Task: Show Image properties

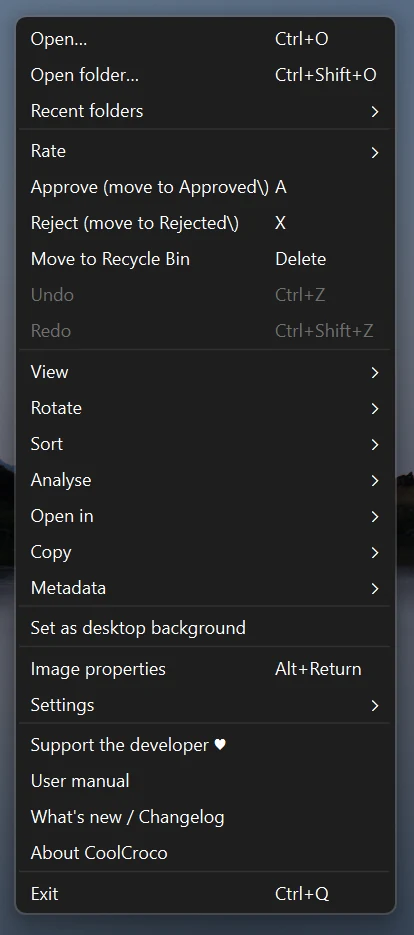Action: [x=205, y=669]
